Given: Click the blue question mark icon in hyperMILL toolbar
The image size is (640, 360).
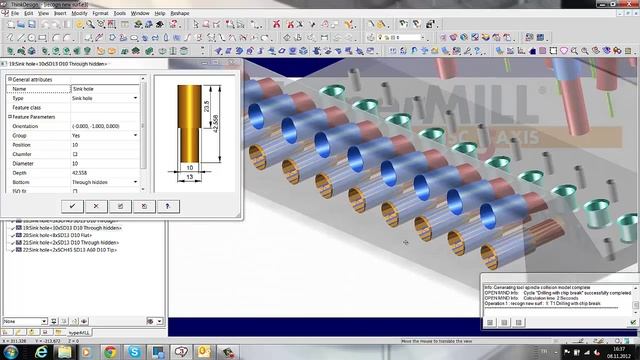Looking at the screenshot, I should (478, 51).
